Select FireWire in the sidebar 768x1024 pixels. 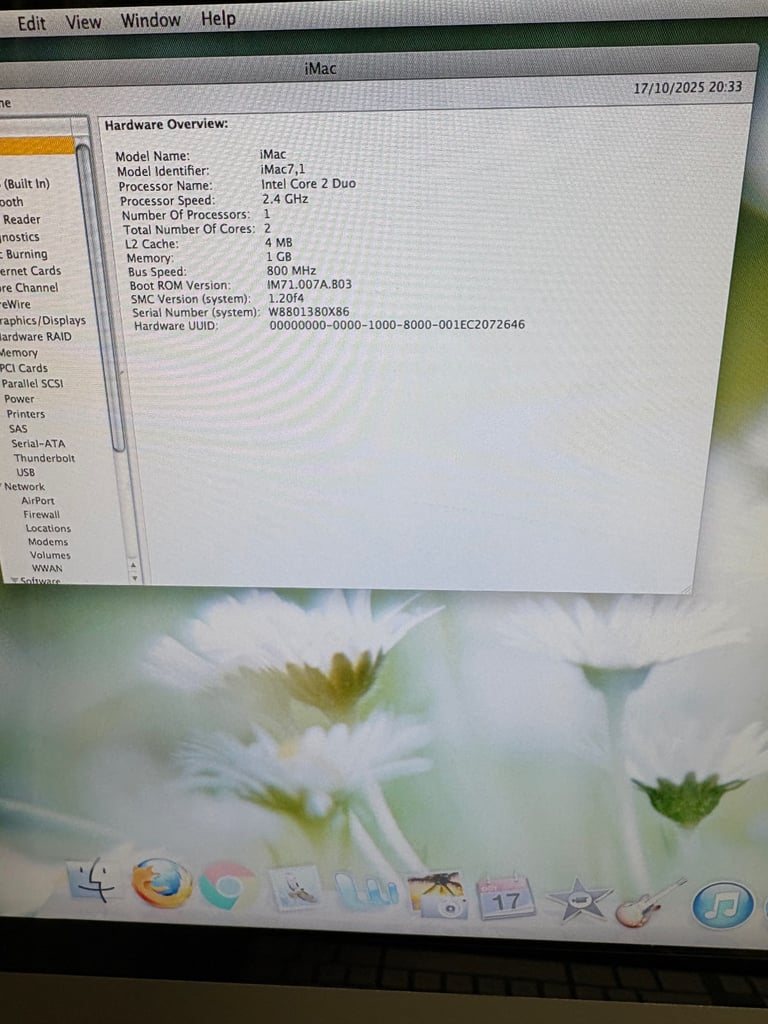pos(15,304)
